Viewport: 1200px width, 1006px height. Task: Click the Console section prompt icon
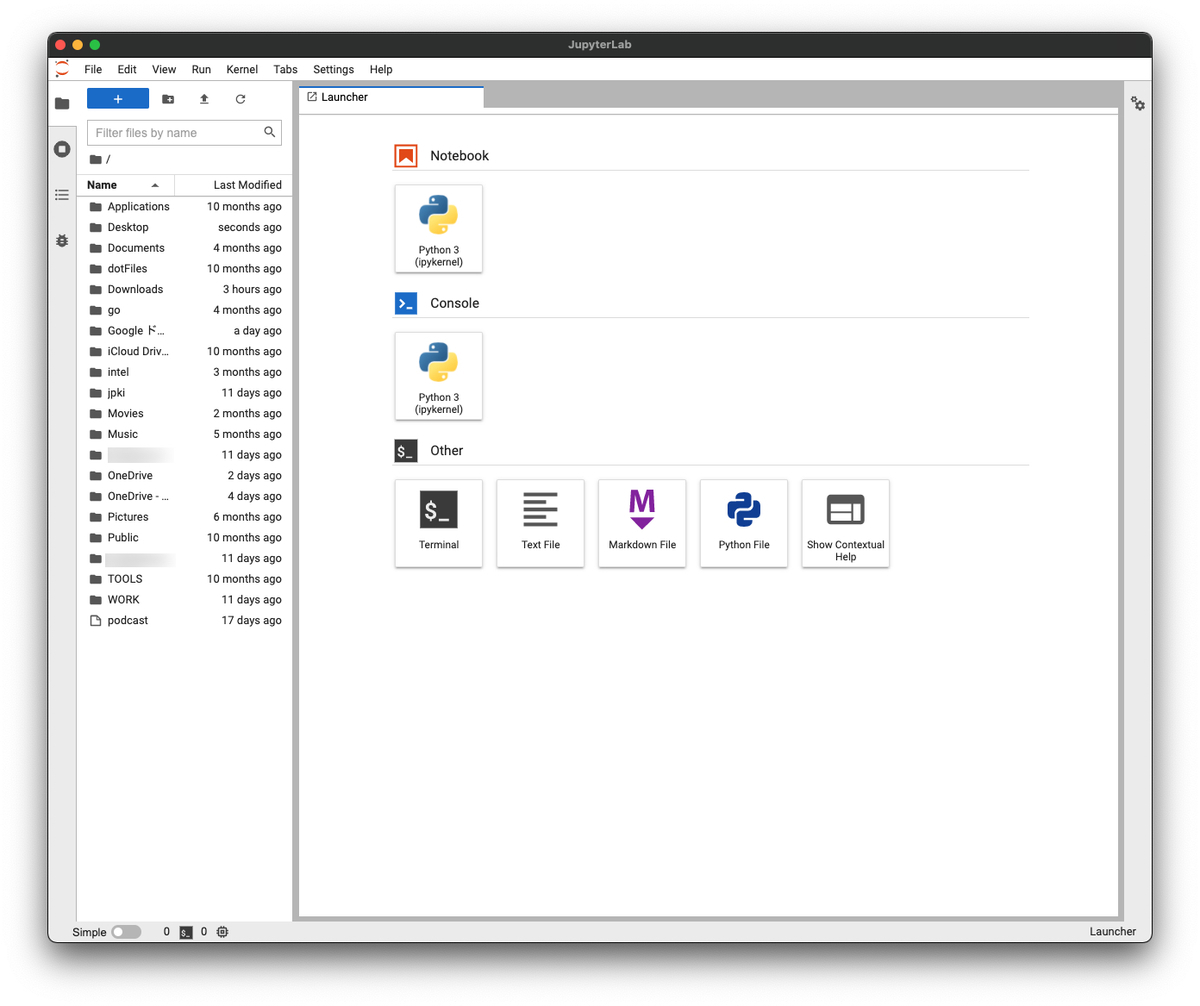[406, 303]
